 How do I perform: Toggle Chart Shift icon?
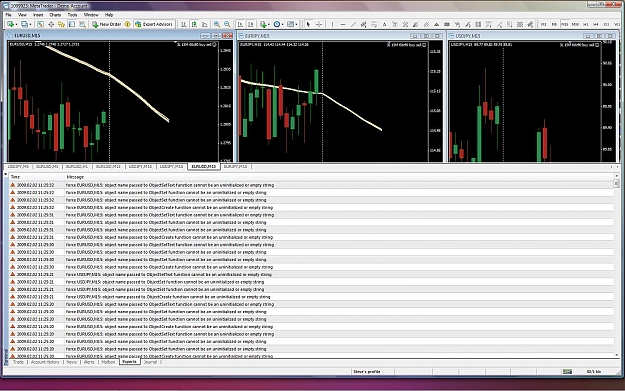(251, 24)
